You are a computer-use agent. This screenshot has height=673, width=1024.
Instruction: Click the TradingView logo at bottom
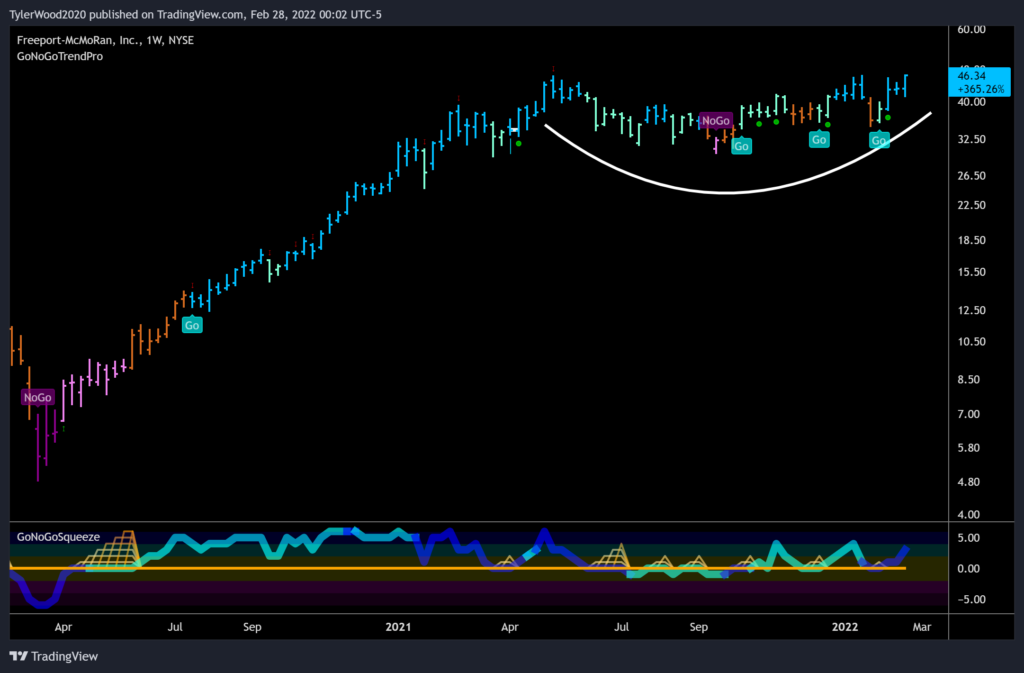pyautogui.click(x=54, y=656)
